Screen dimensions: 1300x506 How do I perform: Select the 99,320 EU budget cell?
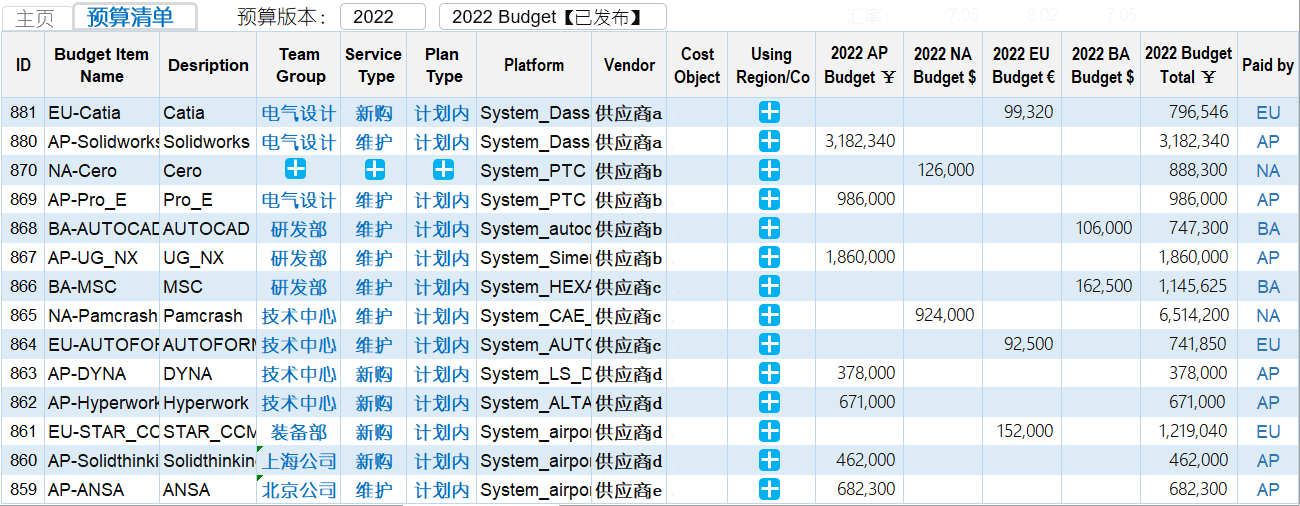coord(1022,113)
